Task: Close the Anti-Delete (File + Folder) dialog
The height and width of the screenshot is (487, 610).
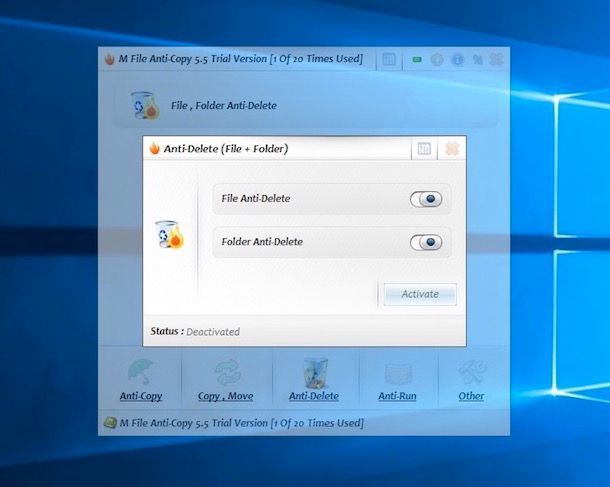Action: click(x=452, y=148)
